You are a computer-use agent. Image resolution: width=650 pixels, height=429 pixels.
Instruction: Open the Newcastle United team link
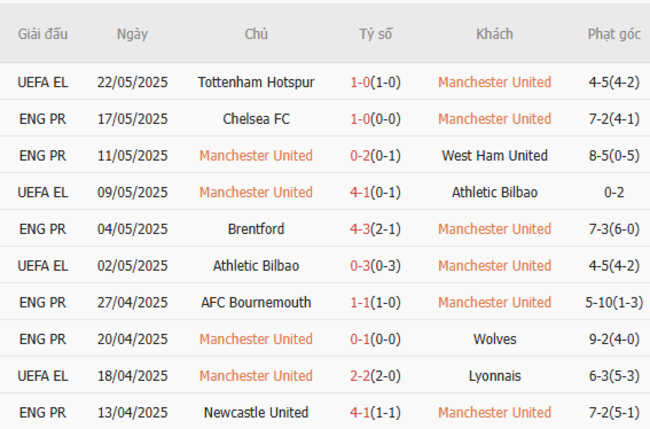256,412
